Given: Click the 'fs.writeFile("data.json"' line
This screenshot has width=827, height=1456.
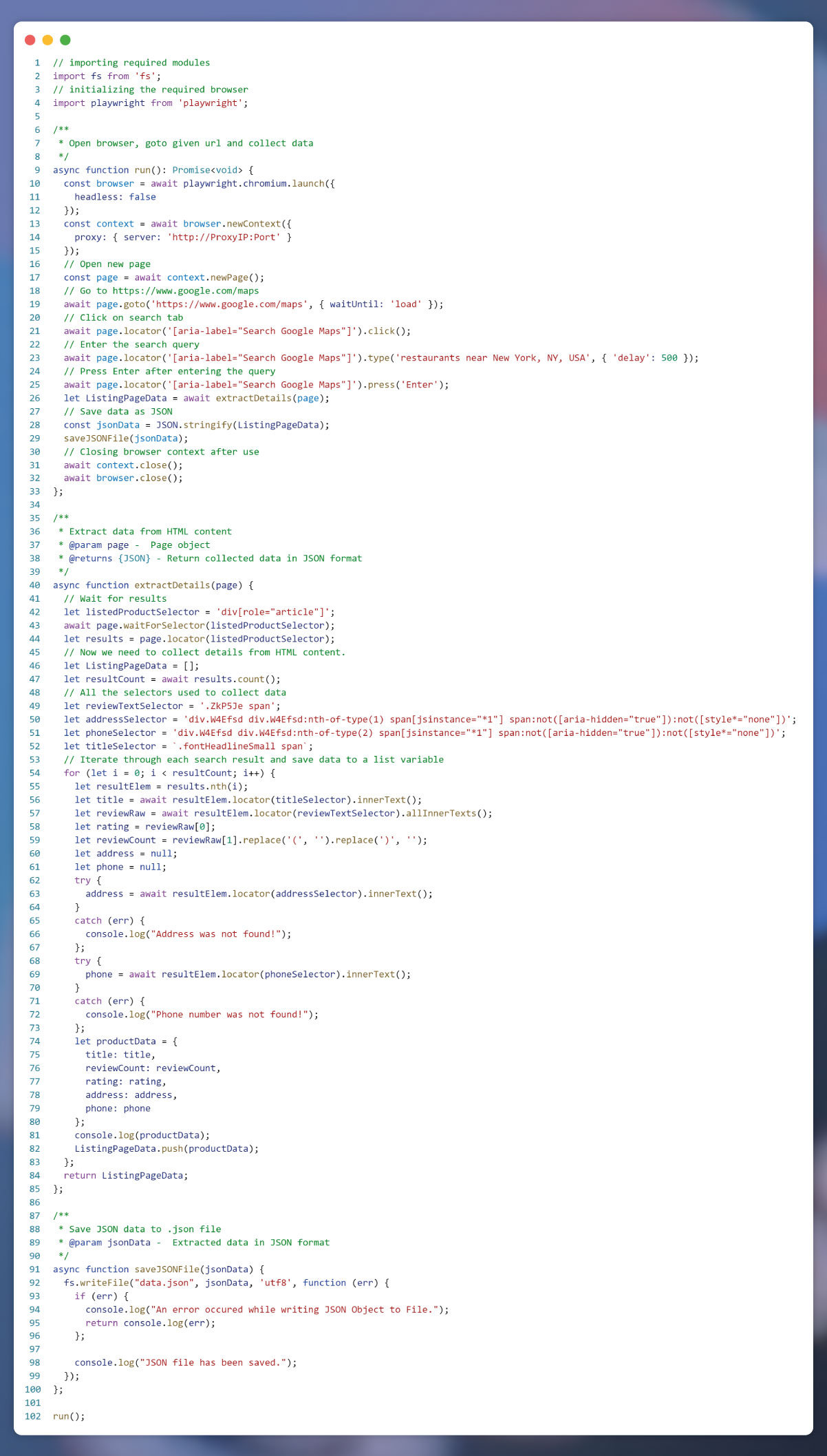Looking at the screenshot, I should click(226, 1283).
